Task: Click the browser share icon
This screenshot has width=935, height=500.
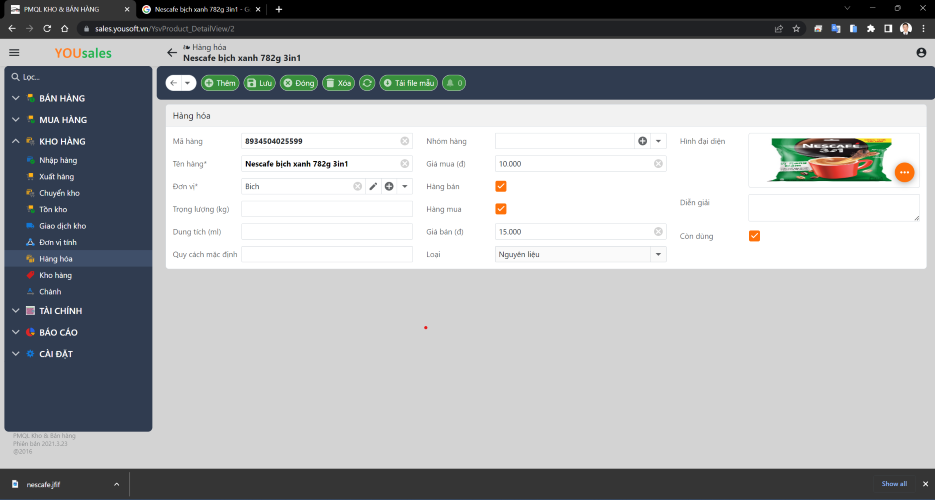Action: tap(779, 29)
